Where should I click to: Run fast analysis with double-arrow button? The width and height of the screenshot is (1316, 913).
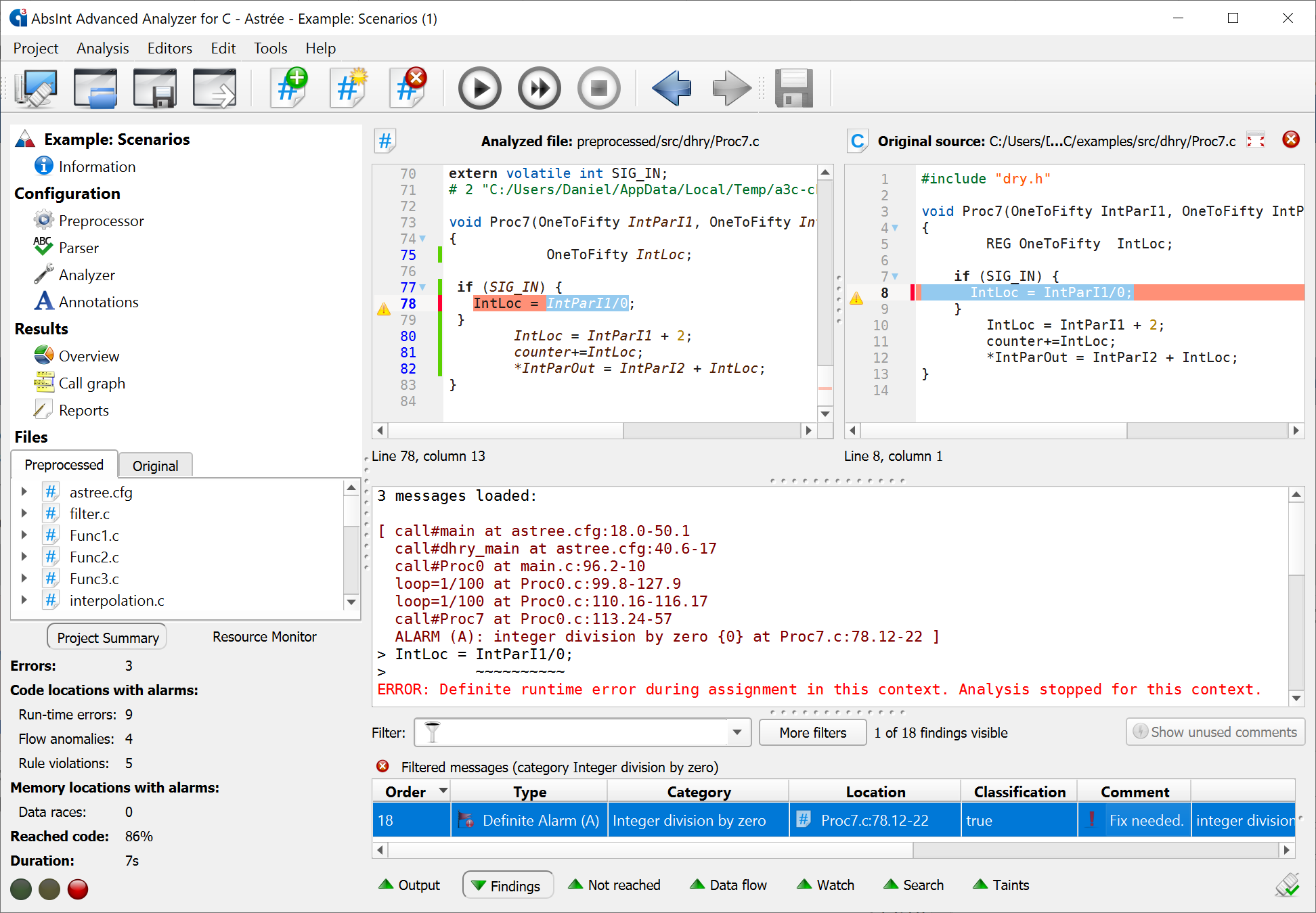tap(540, 88)
